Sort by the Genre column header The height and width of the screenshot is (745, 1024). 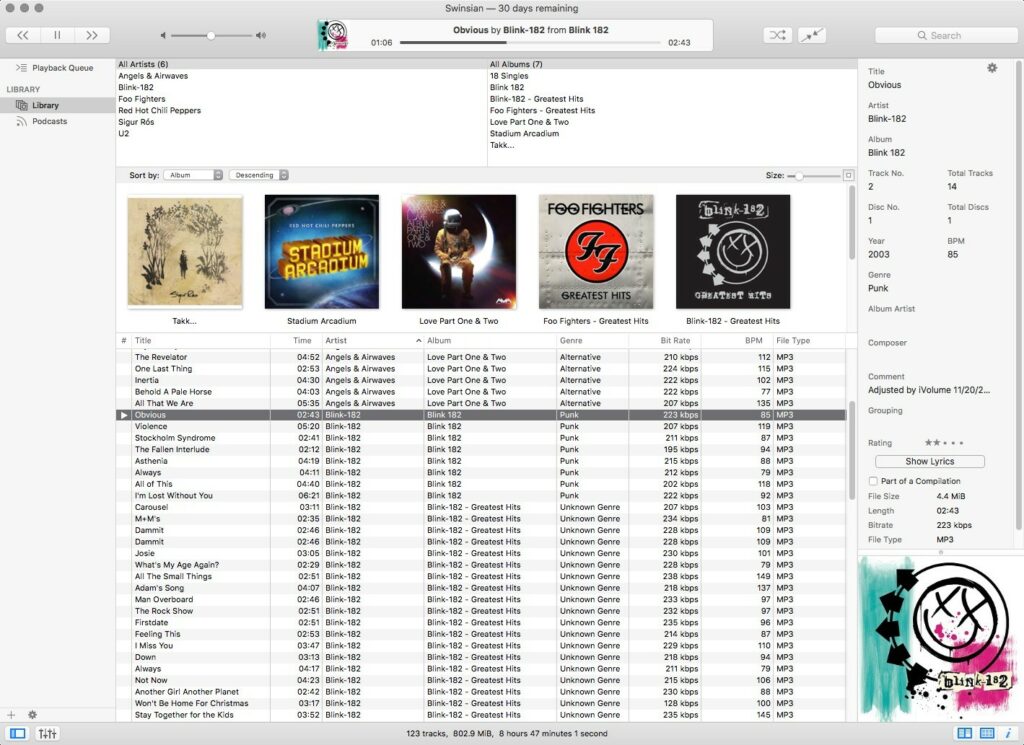(x=592, y=341)
